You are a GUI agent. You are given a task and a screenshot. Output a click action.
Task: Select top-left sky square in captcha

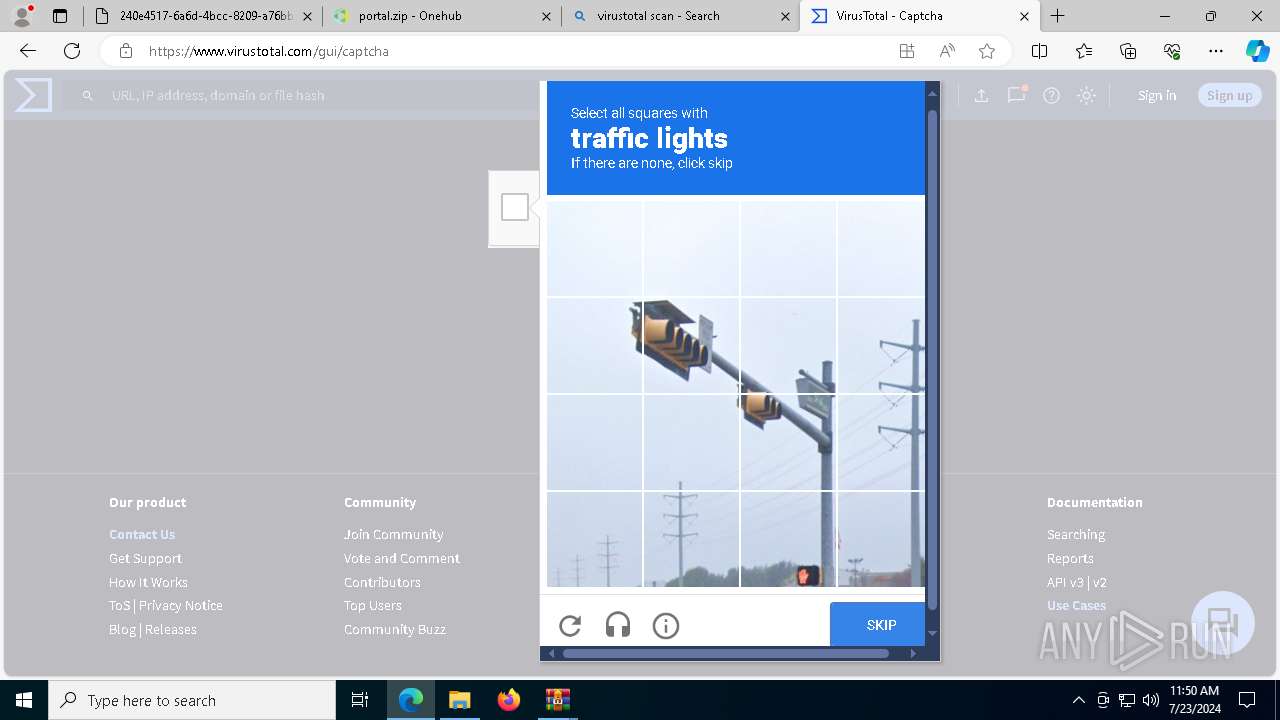tap(595, 248)
